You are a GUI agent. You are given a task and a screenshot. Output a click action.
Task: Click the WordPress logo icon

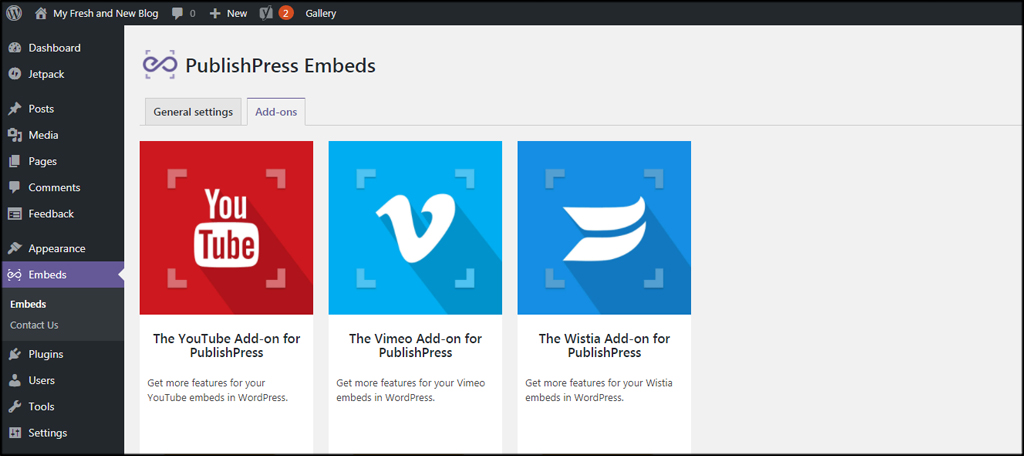[14, 13]
